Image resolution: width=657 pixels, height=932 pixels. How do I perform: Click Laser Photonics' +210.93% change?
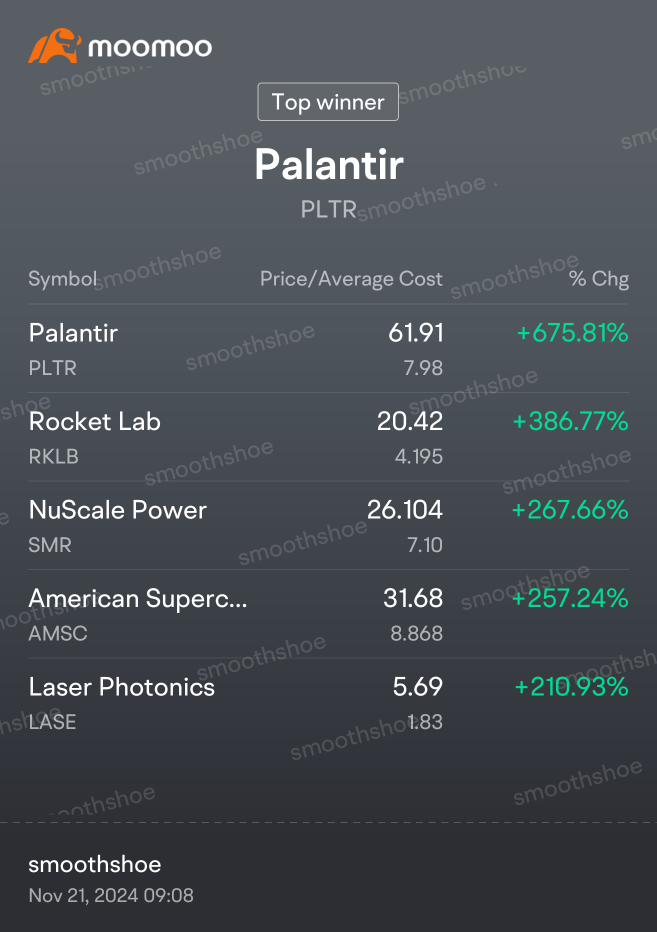click(x=571, y=687)
